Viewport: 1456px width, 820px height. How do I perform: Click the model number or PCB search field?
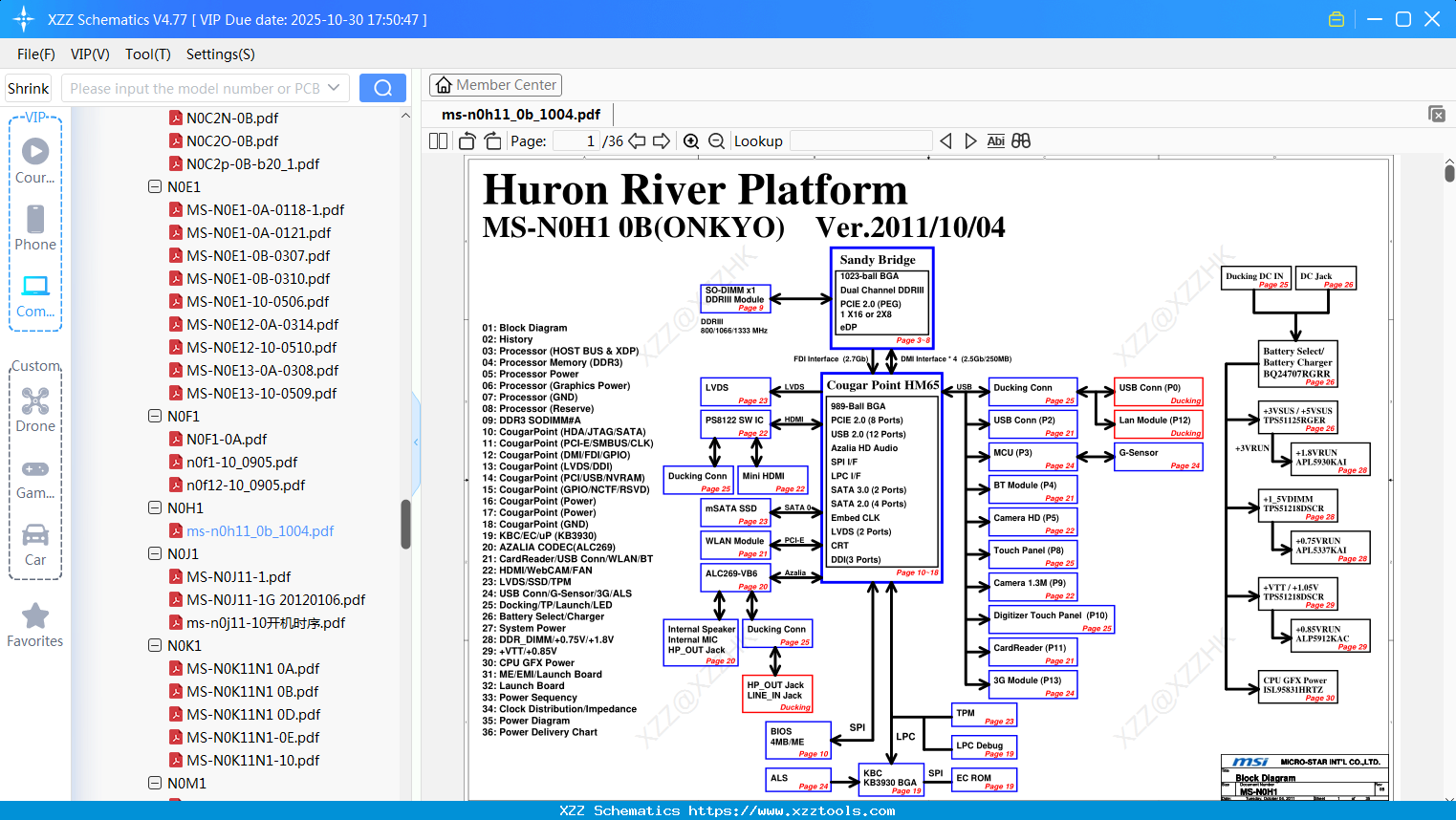(x=195, y=88)
